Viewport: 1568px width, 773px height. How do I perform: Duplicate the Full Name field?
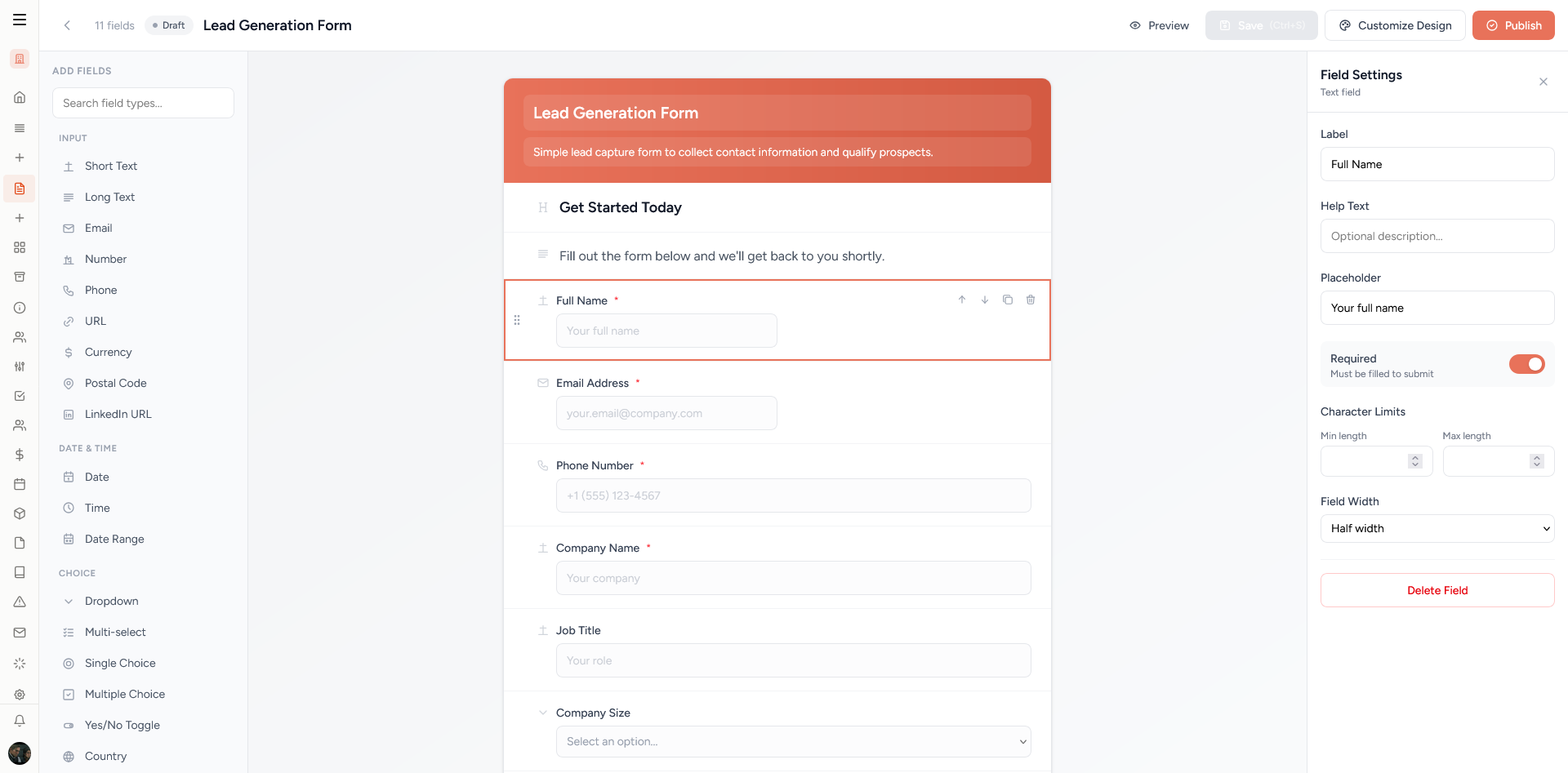coord(1007,300)
